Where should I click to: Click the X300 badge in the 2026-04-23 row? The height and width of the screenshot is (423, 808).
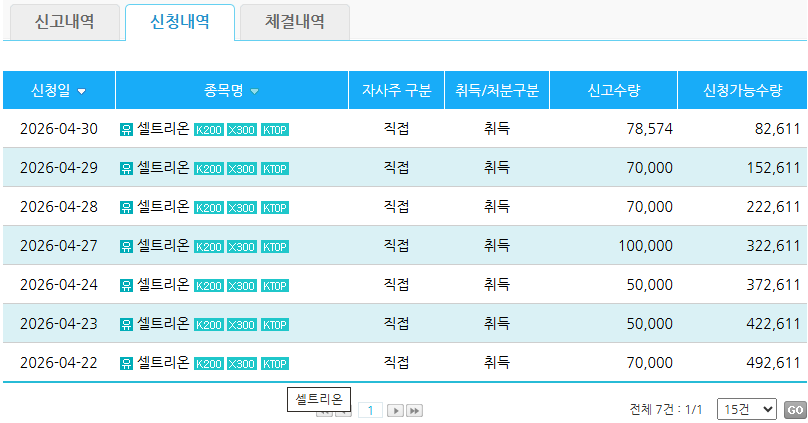(242, 324)
